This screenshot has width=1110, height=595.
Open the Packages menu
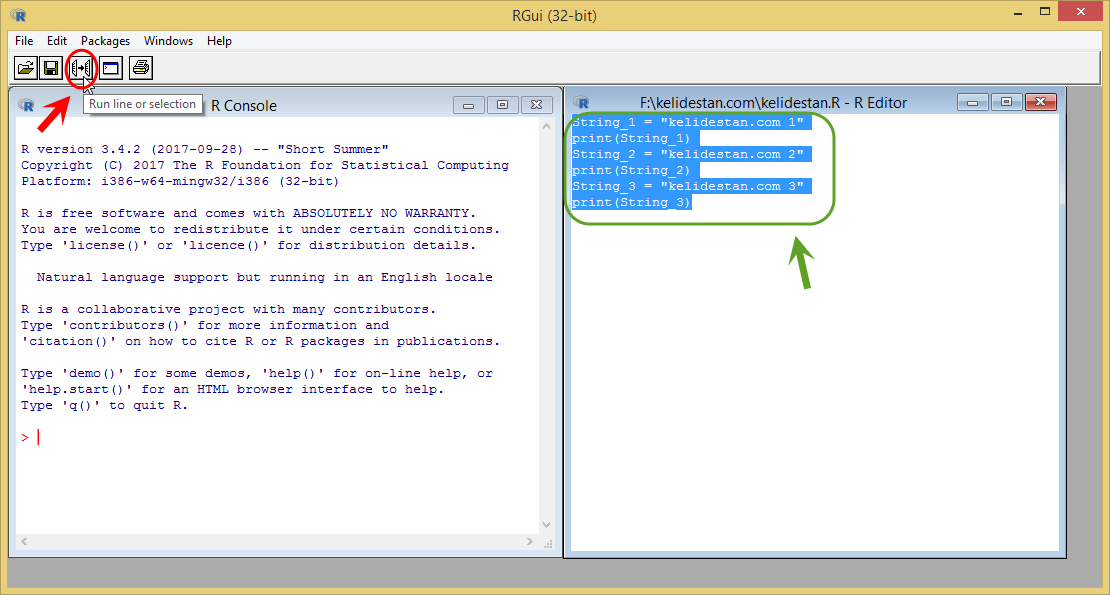[x=105, y=41]
